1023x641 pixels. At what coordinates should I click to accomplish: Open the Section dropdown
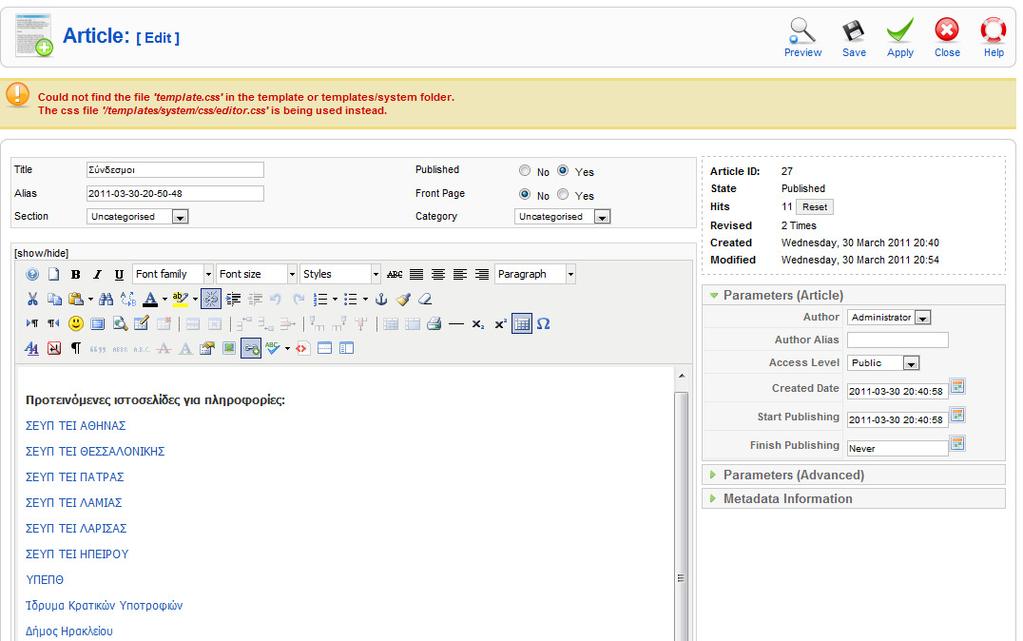(138, 217)
